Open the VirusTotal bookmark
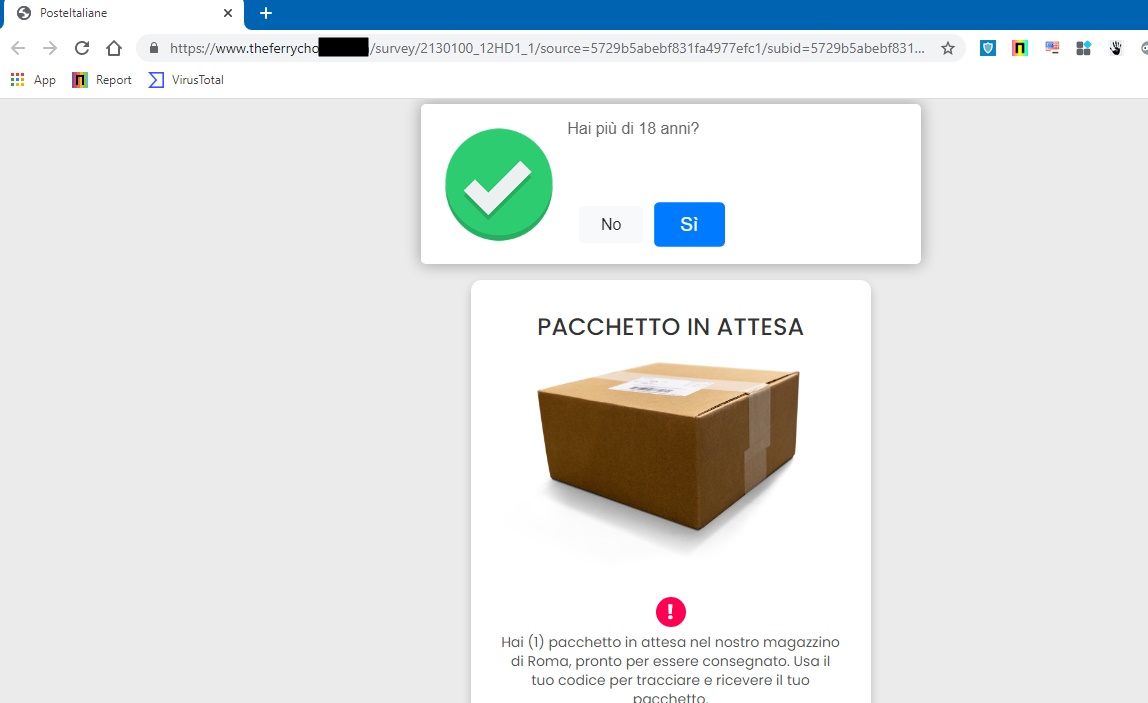The height and width of the screenshot is (703, 1148). (186, 80)
